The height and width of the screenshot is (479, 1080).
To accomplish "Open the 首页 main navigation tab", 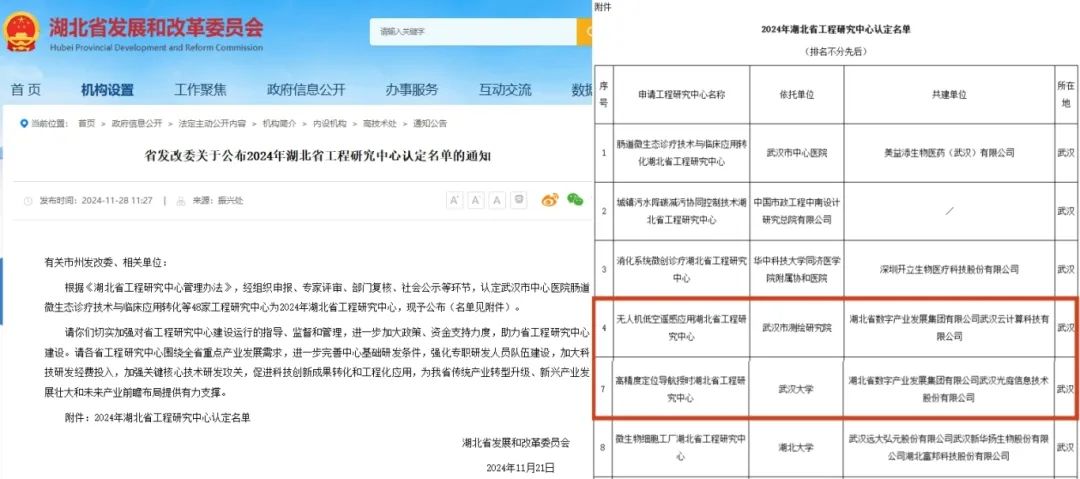I will [x=26, y=89].
